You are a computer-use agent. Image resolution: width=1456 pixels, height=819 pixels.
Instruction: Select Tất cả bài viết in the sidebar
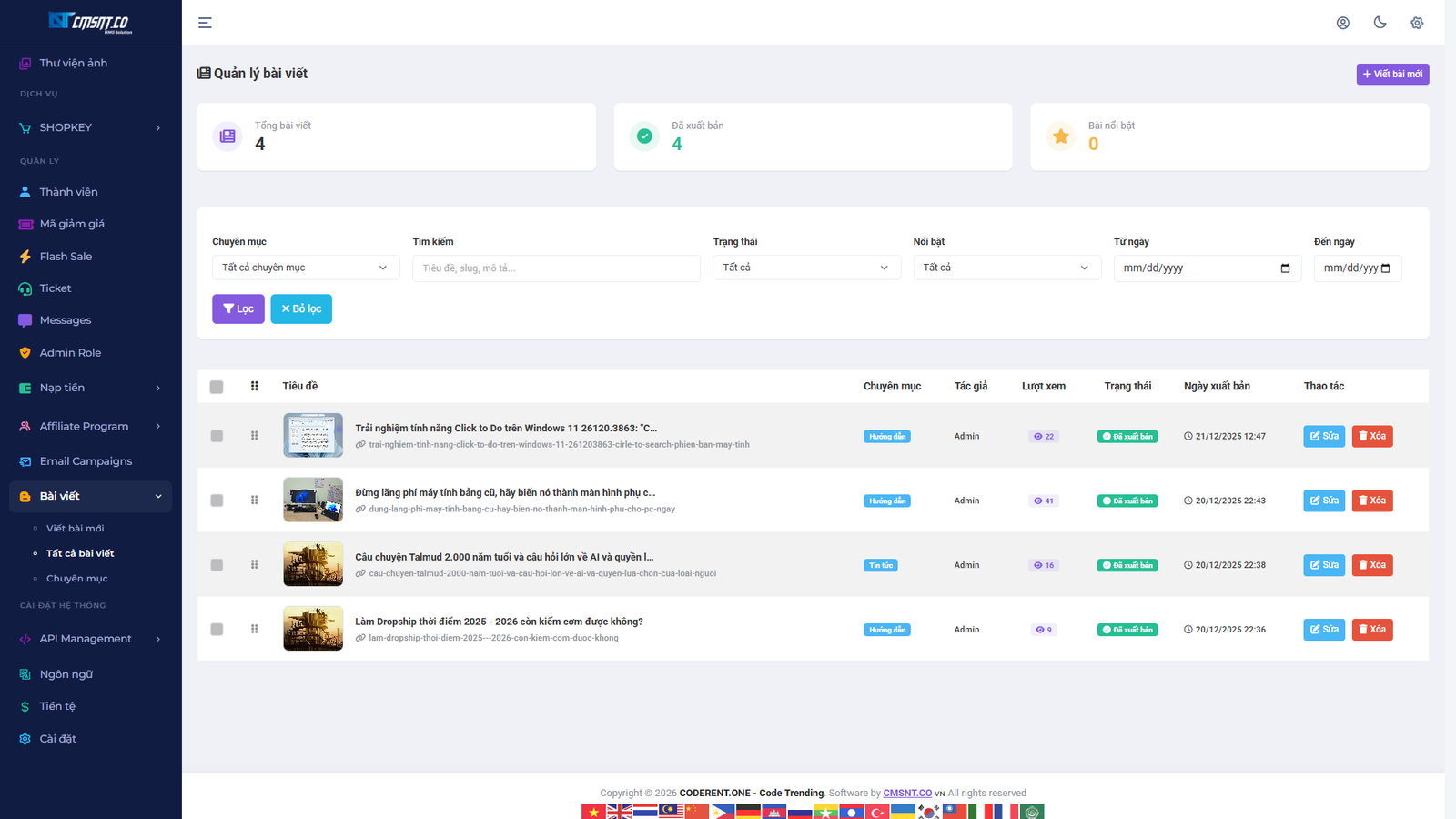click(x=80, y=553)
